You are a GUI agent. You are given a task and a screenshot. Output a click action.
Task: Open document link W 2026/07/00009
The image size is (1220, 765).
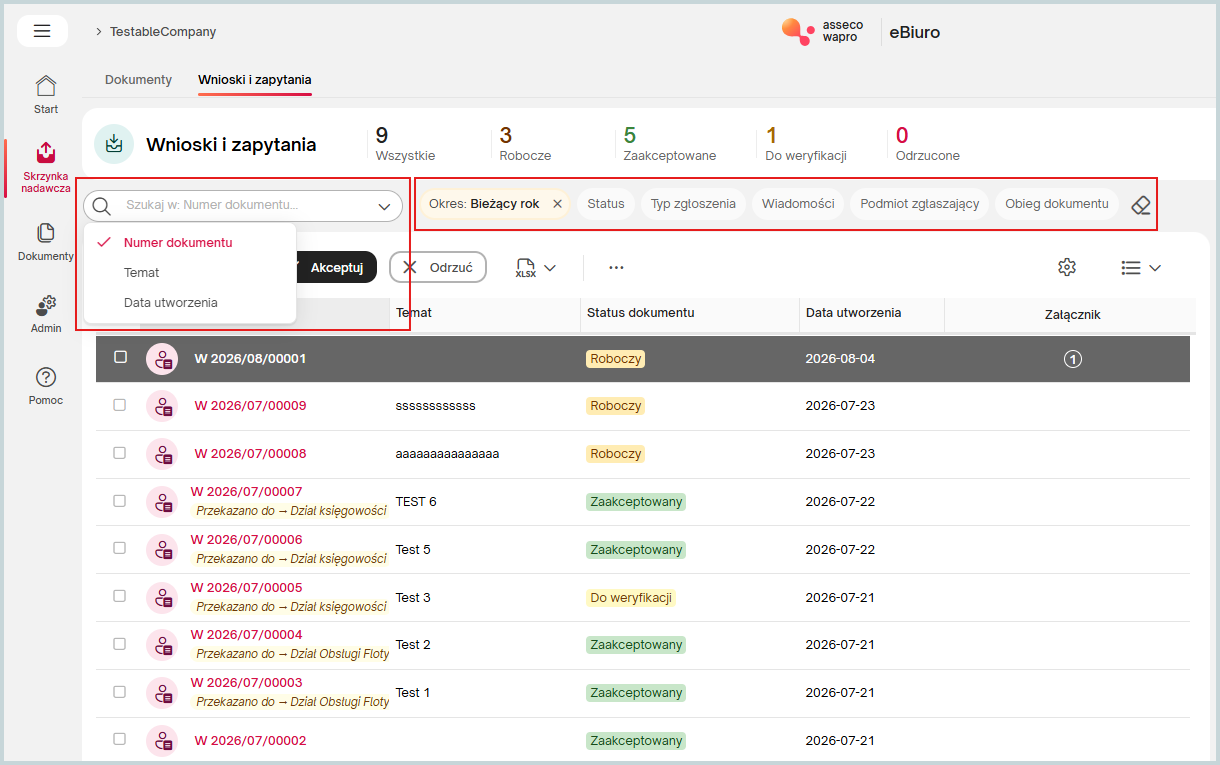[250, 406]
